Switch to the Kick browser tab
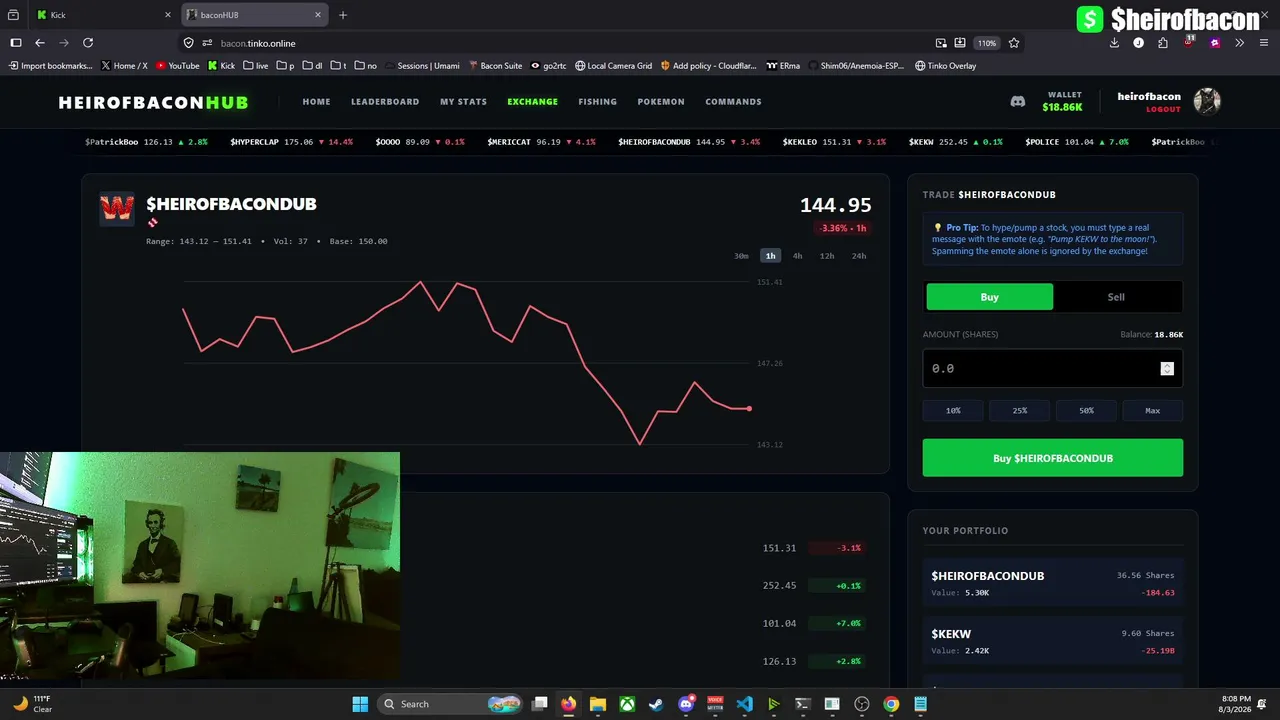The image size is (1280, 720). (103, 15)
